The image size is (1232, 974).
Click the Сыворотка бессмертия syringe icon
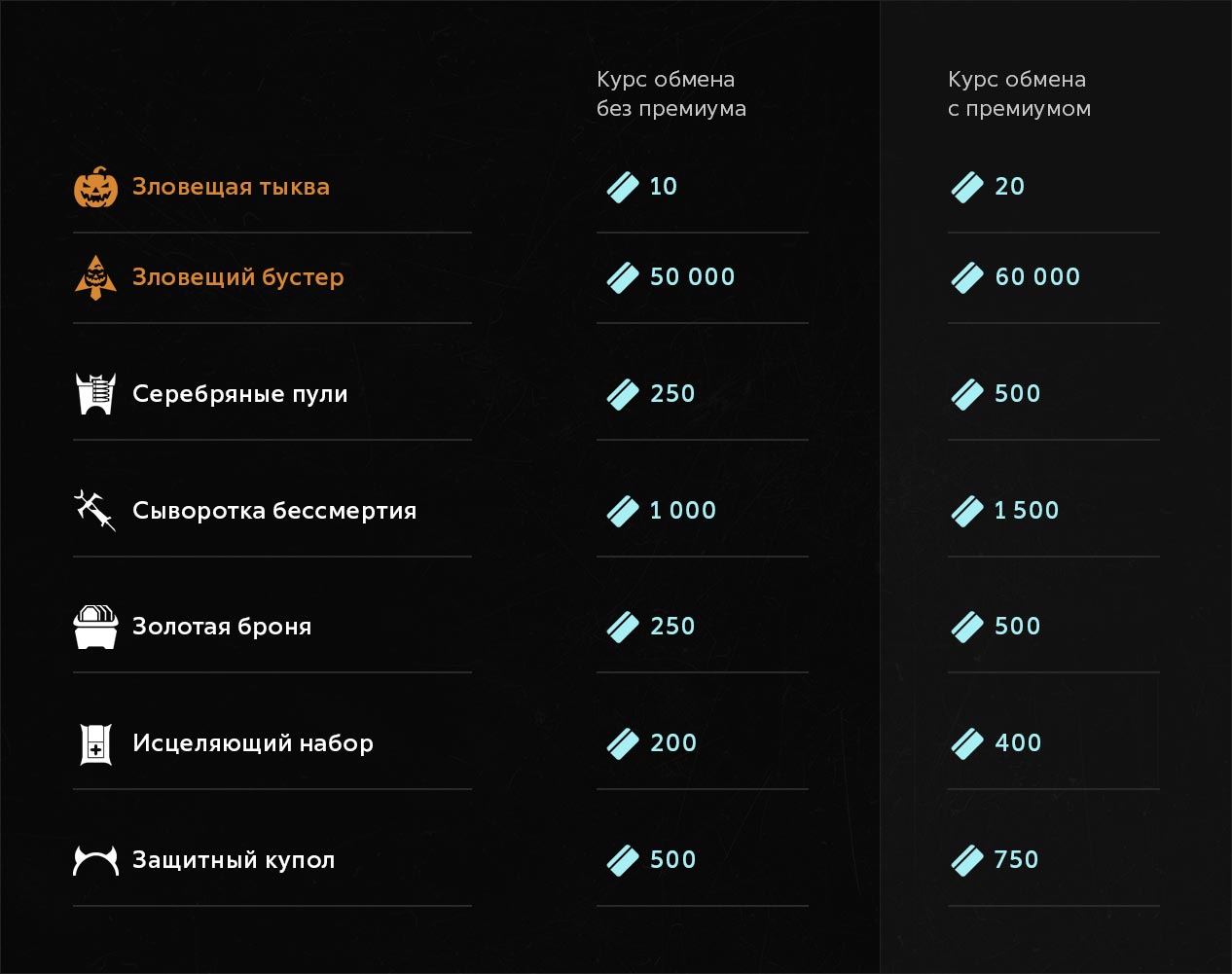[x=95, y=510]
